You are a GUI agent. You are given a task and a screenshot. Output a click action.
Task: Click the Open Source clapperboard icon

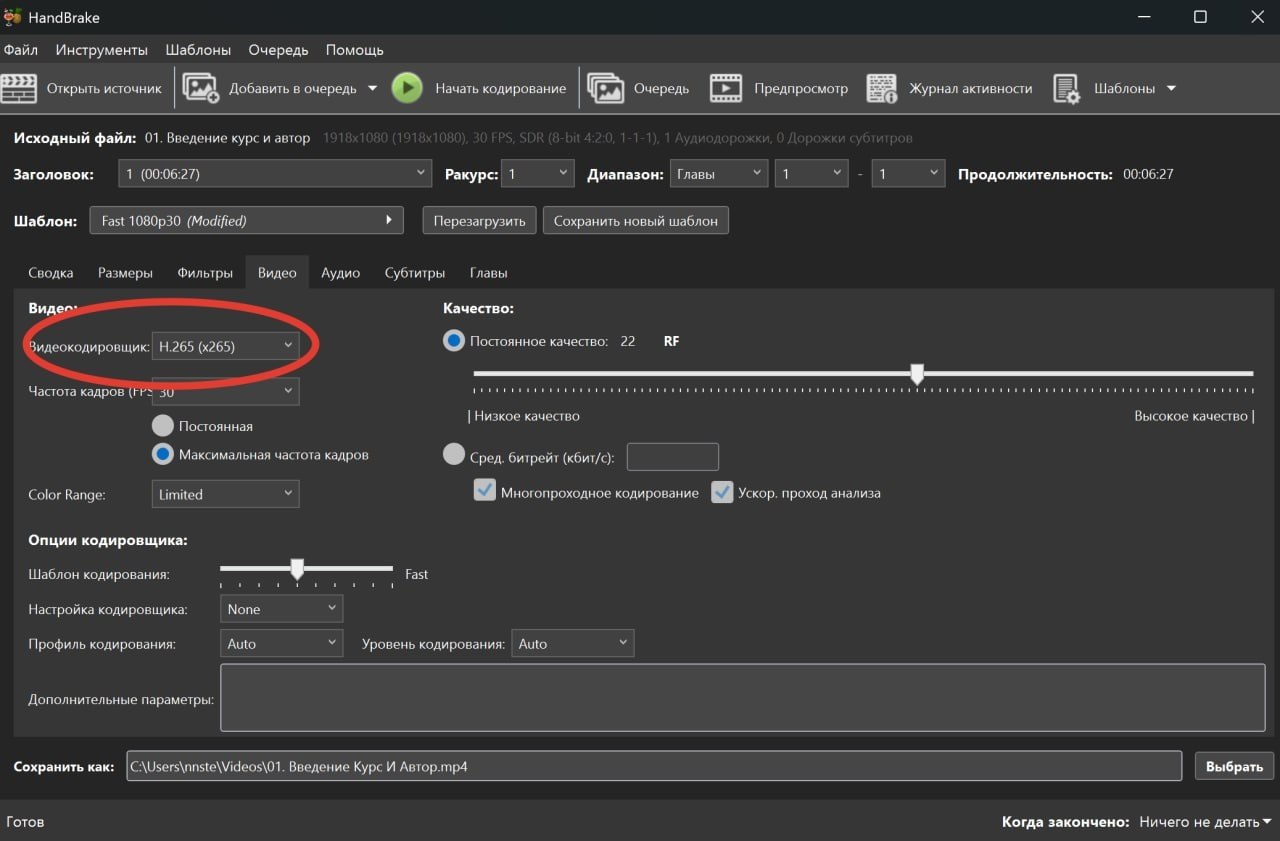coord(19,88)
